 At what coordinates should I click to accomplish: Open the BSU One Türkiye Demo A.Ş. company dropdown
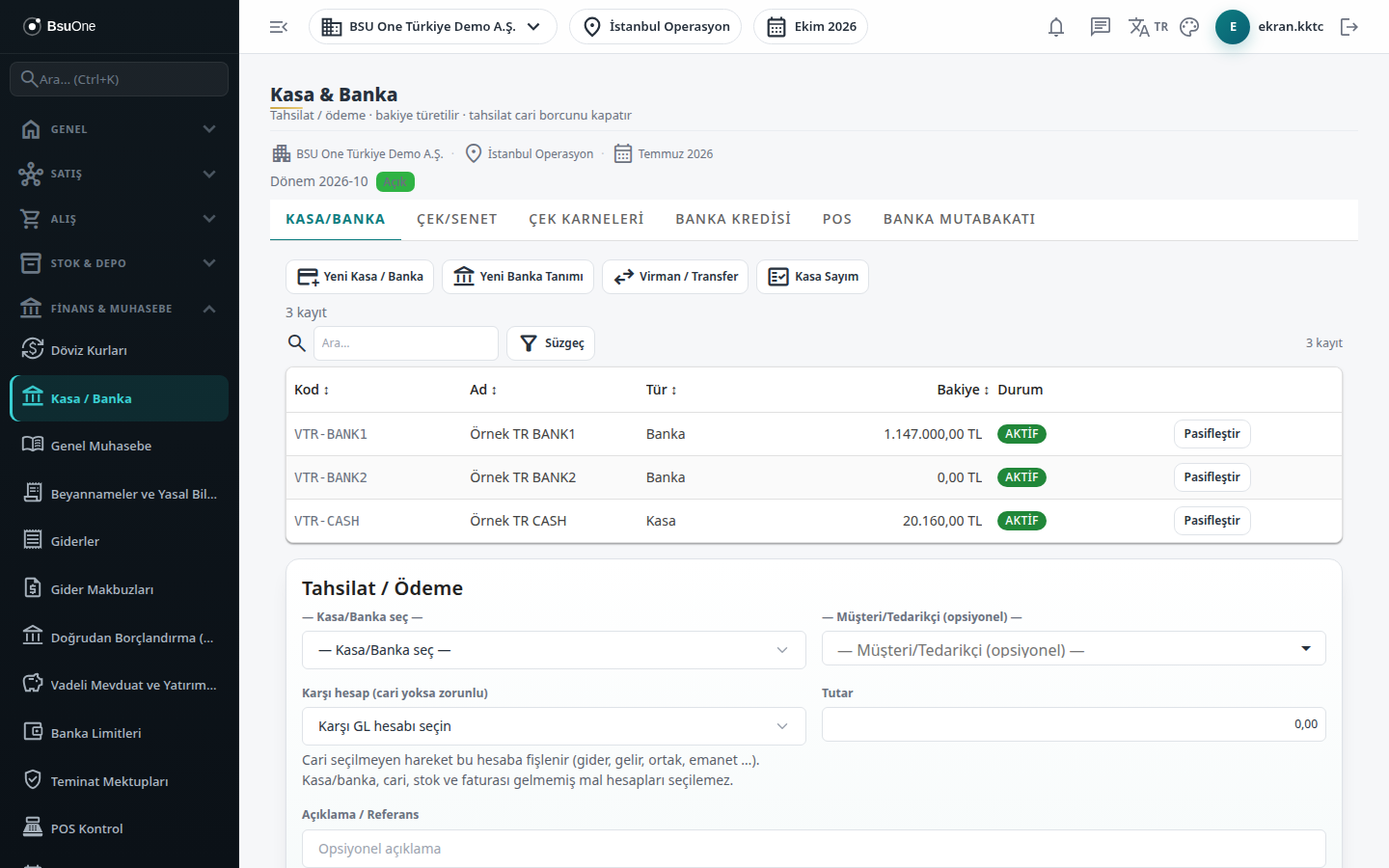click(x=433, y=27)
